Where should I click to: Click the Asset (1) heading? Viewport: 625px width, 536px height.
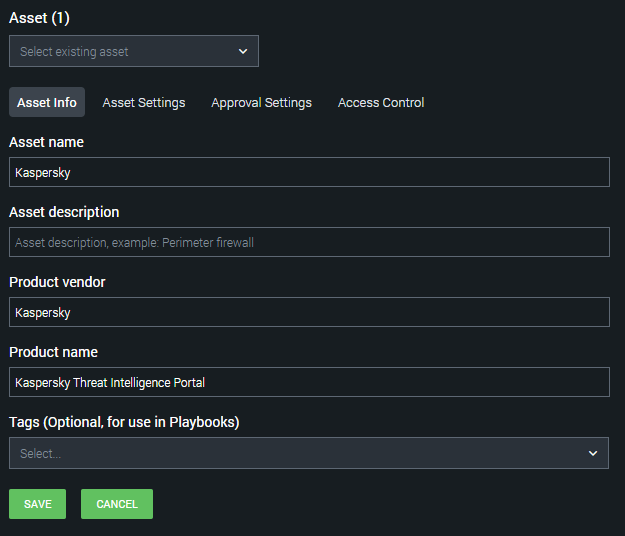coord(40,17)
